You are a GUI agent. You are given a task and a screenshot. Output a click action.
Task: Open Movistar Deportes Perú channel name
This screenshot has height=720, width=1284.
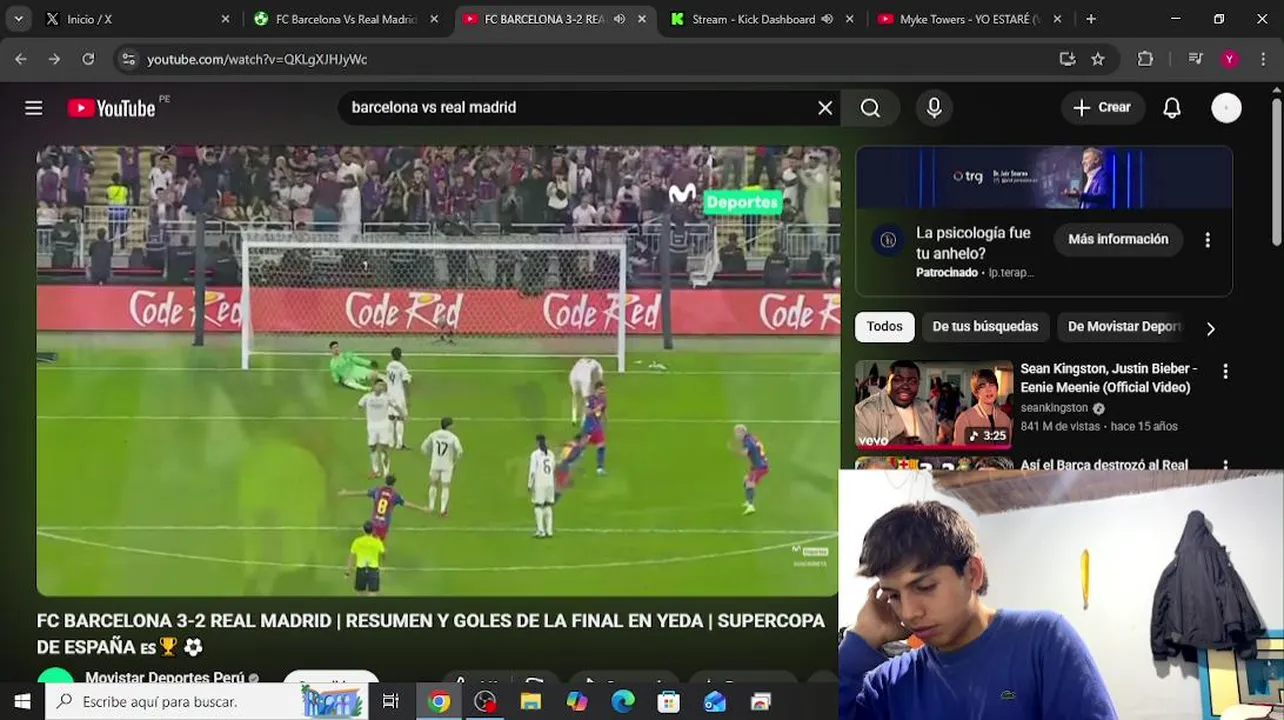click(x=164, y=678)
